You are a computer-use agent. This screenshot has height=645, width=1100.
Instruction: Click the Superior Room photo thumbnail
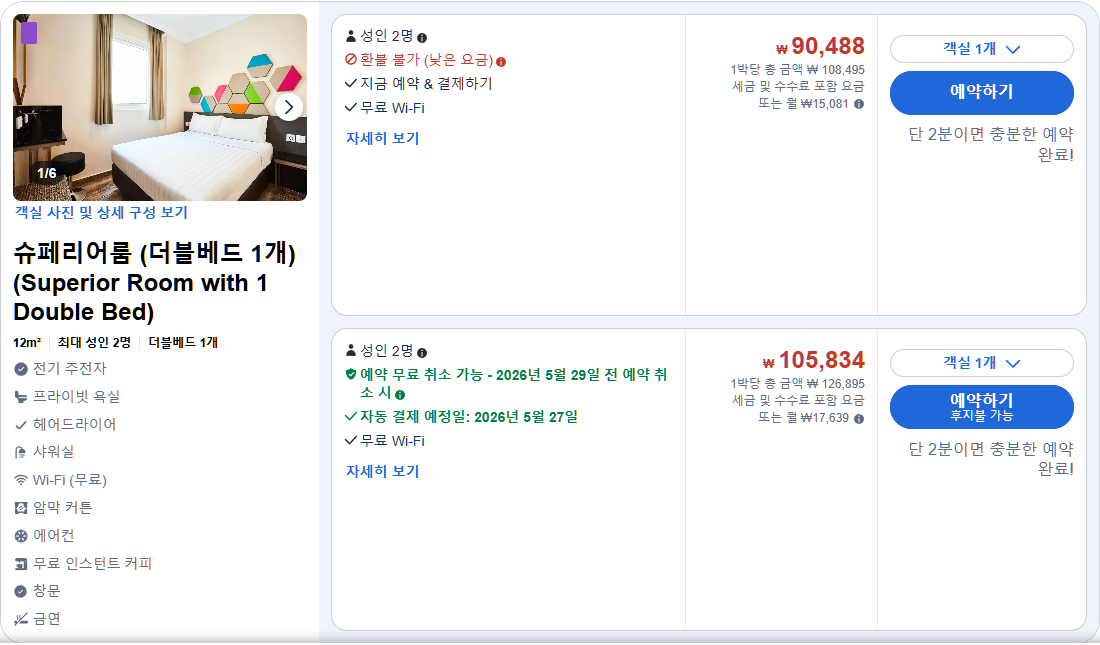coord(160,107)
